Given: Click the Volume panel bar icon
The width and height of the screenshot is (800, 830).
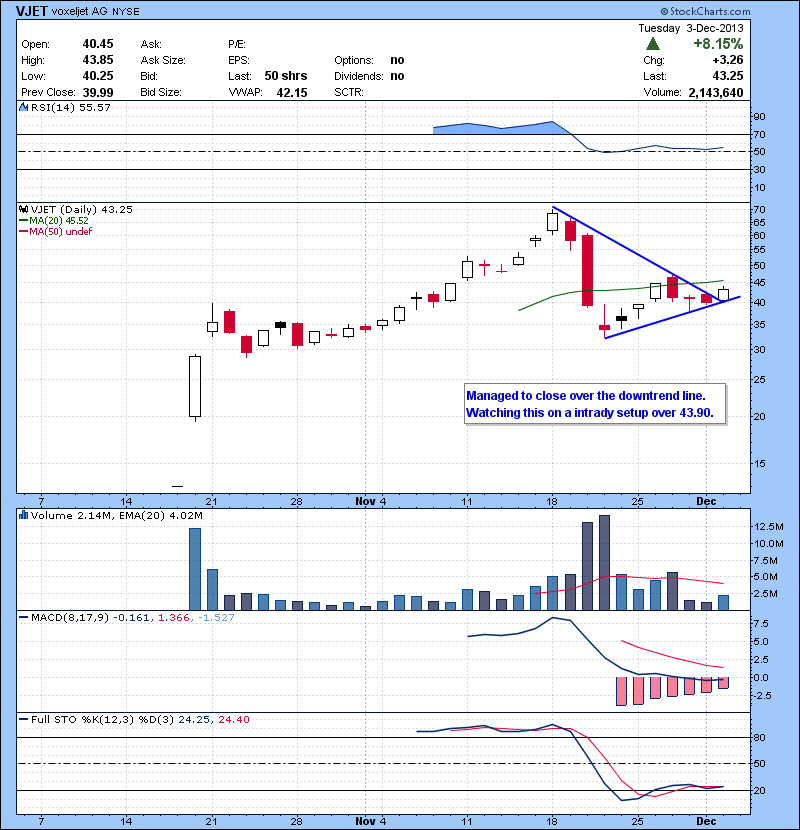Looking at the screenshot, I should click(24, 515).
